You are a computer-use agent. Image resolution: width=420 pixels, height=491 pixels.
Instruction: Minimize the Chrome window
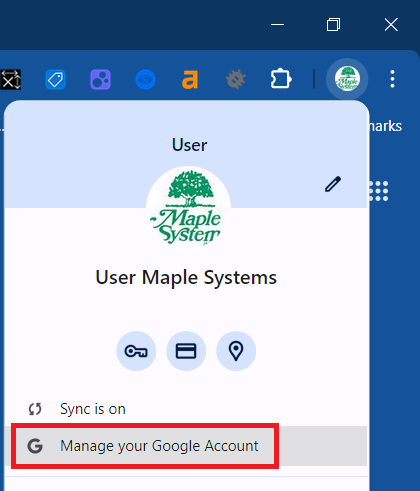click(277, 24)
